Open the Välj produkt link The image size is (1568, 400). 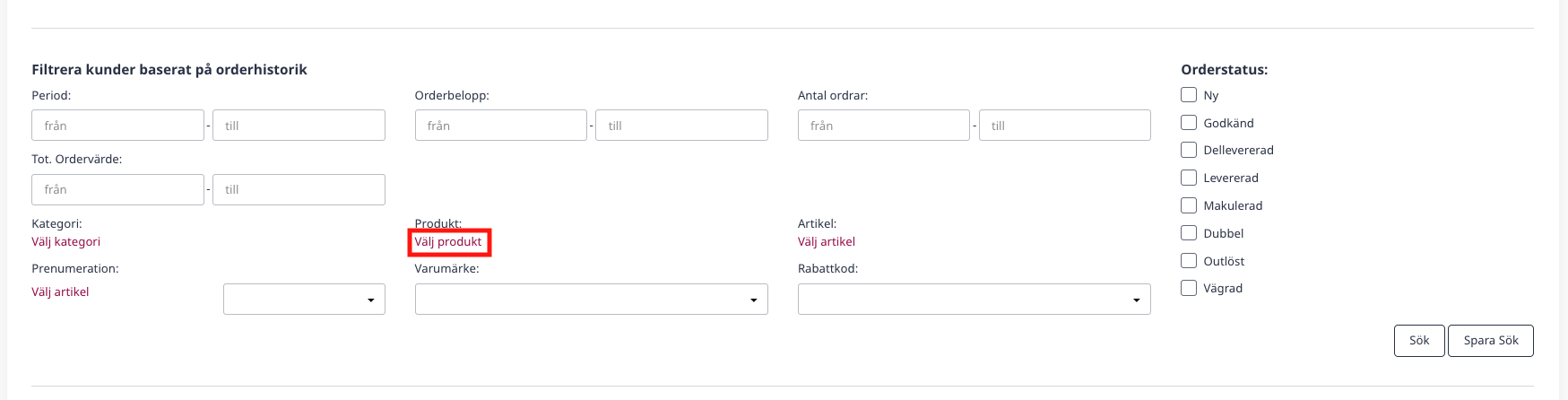(448, 242)
